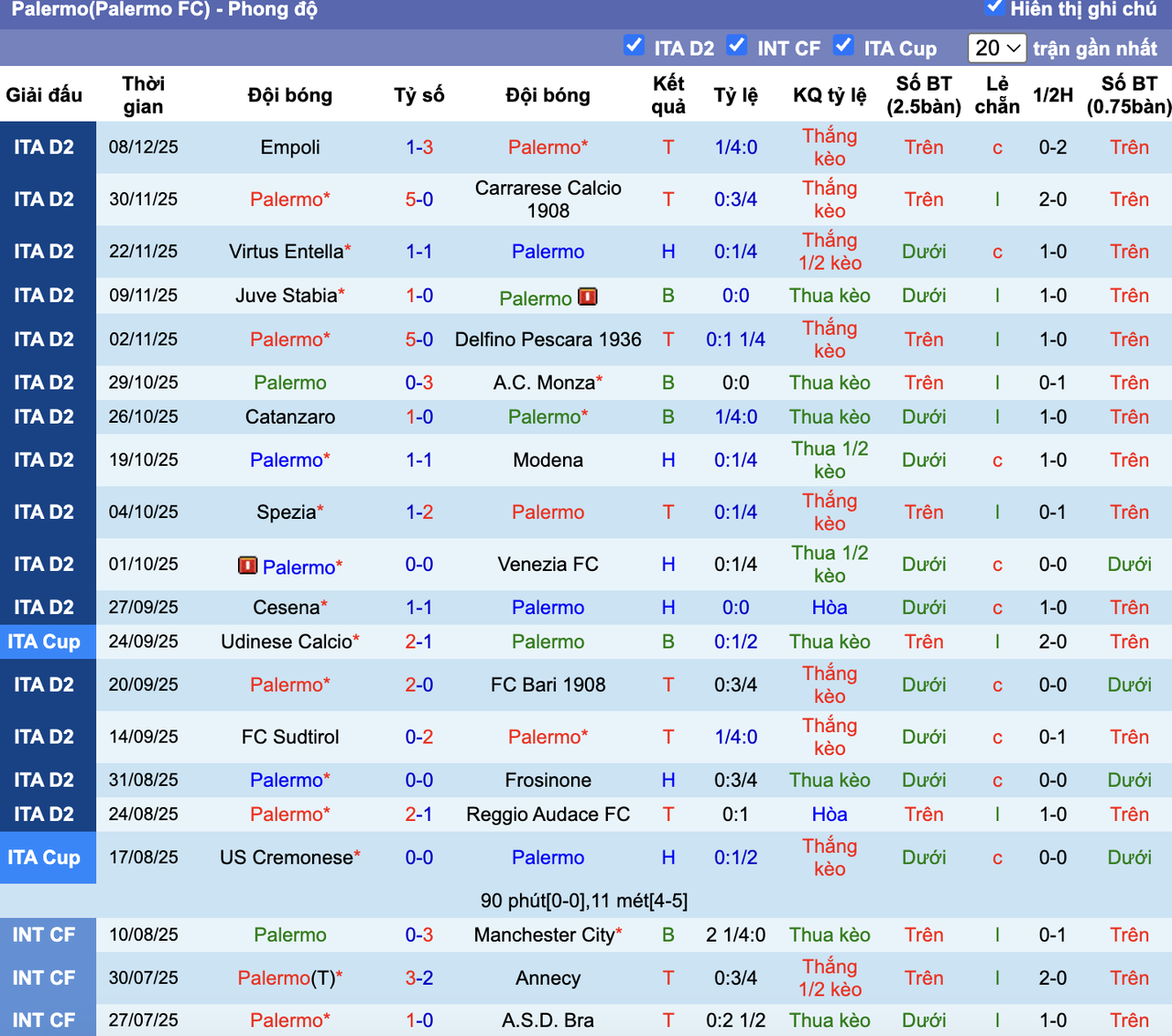This screenshot has width=1172, height=1036.
Task: Open the Carrarese Calcio 1908 team link
Action: pos(548,200)
